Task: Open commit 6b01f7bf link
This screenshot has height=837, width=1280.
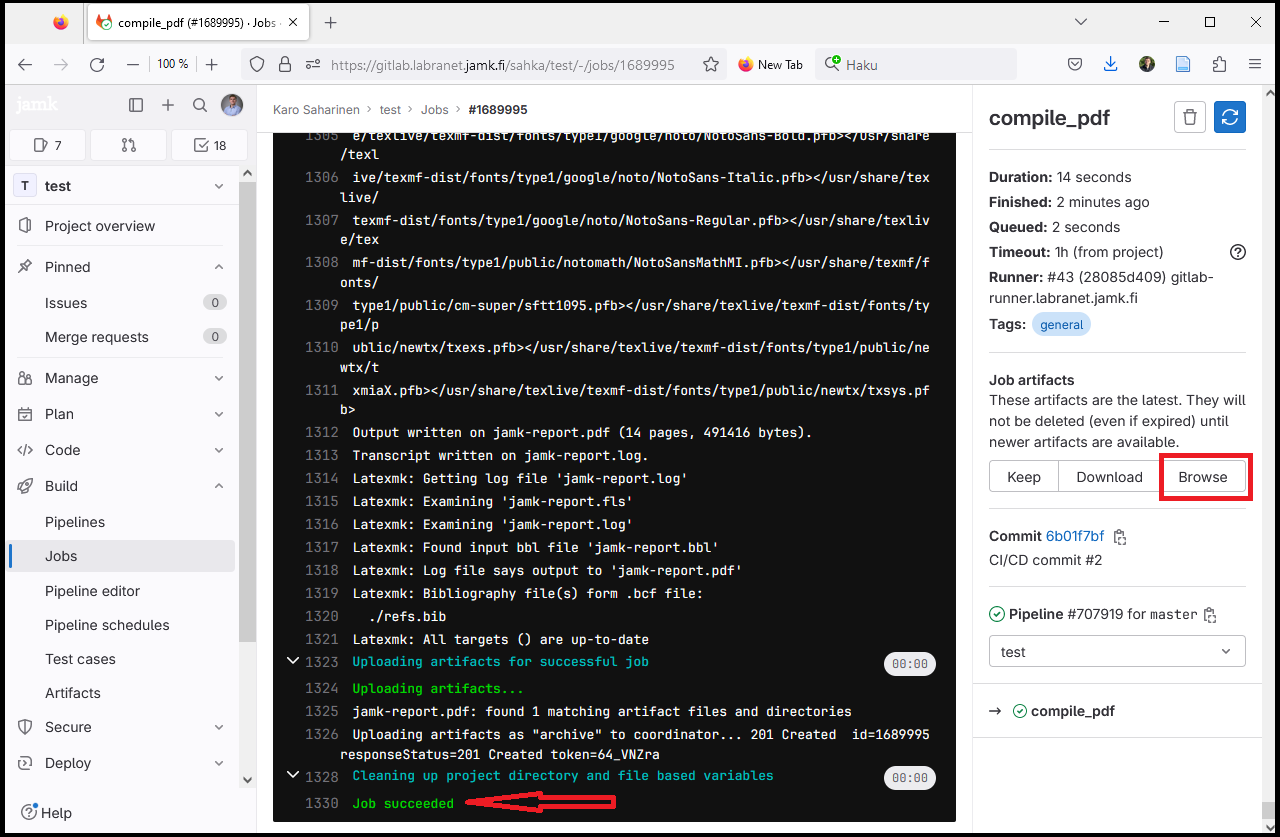Action: 1075,536
